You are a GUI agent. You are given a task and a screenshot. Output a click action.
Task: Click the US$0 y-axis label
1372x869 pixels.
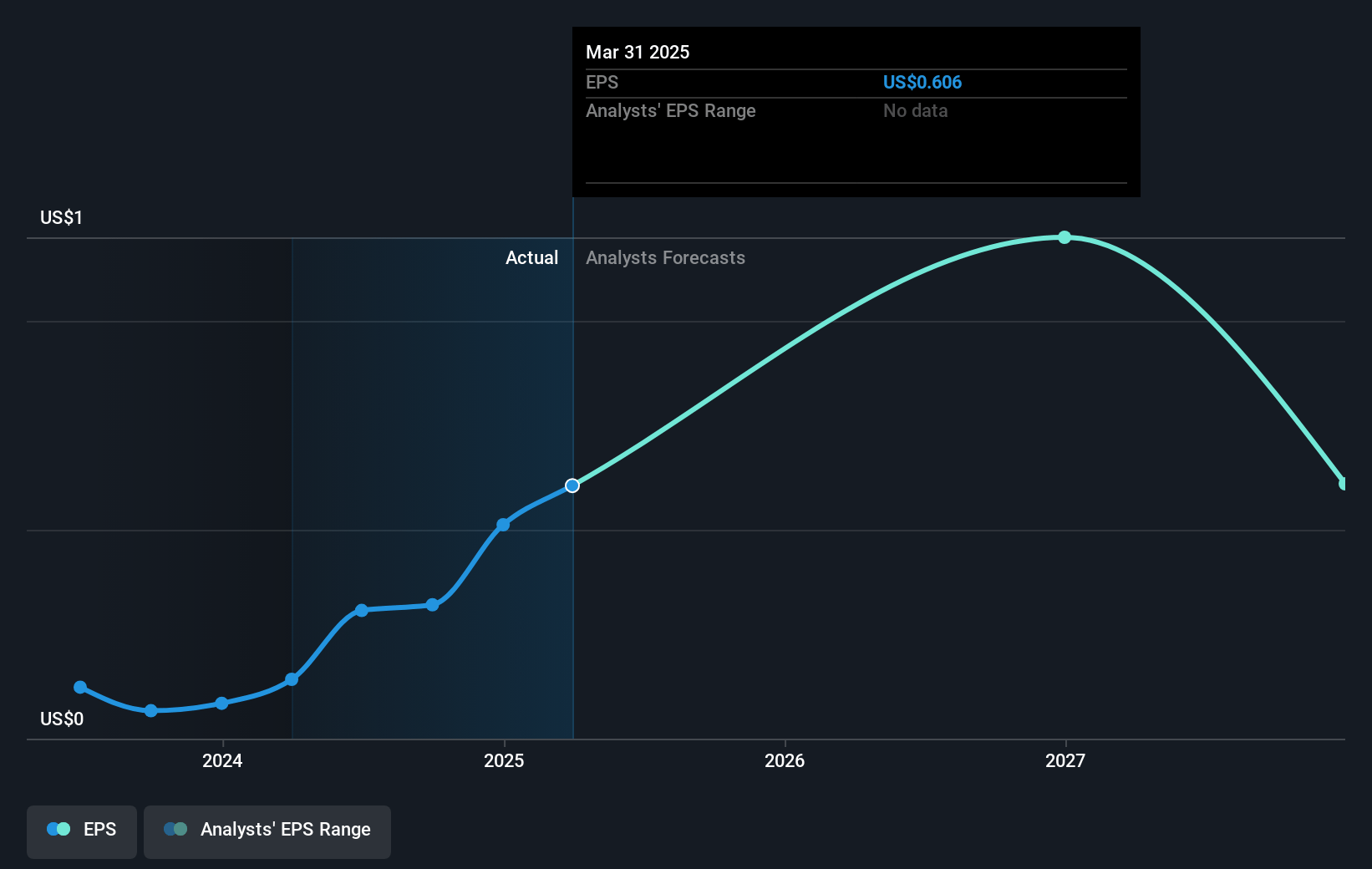coord(61,719)
